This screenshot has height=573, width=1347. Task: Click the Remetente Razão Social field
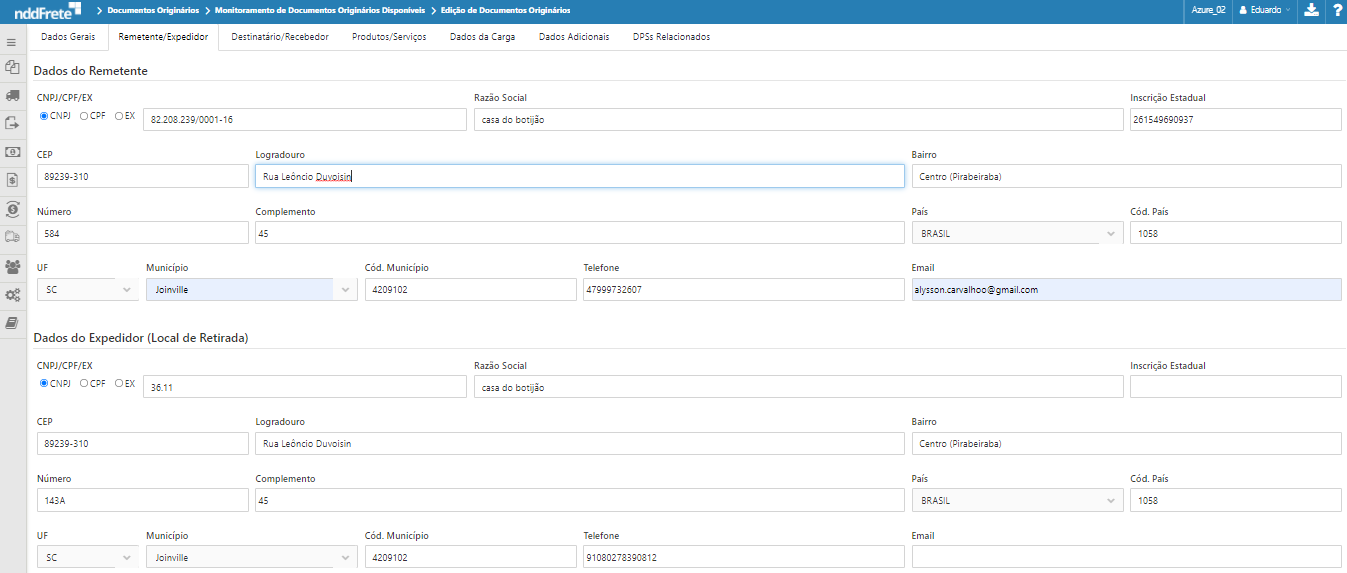[798, 120]
